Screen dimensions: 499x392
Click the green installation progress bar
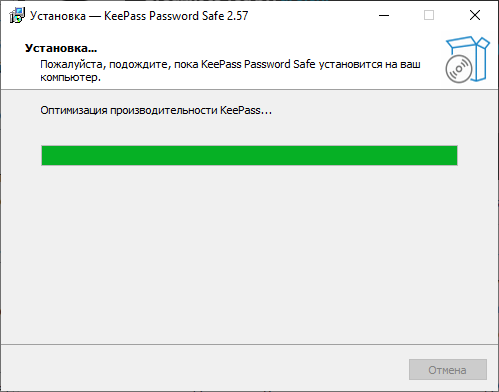pos(249,155)
